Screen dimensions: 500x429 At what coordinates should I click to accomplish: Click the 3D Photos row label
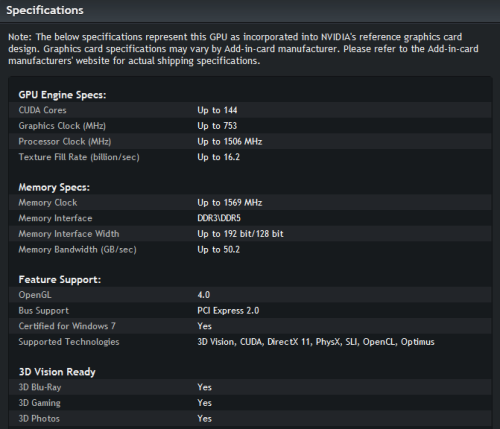click(39, 418)
